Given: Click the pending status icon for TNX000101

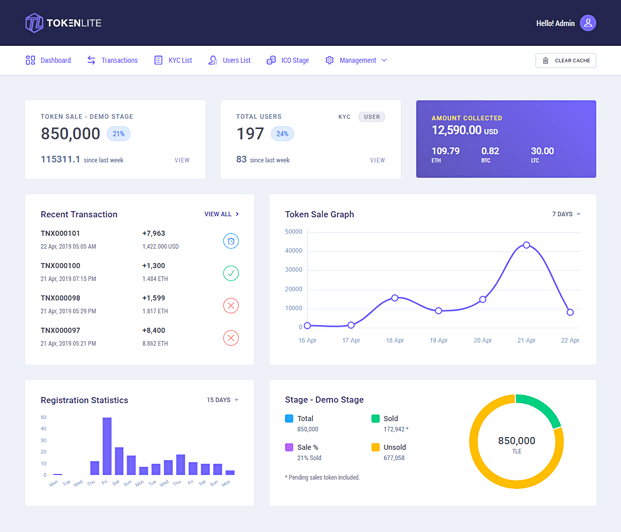Looking at the screenshot, I should point(231,241).
